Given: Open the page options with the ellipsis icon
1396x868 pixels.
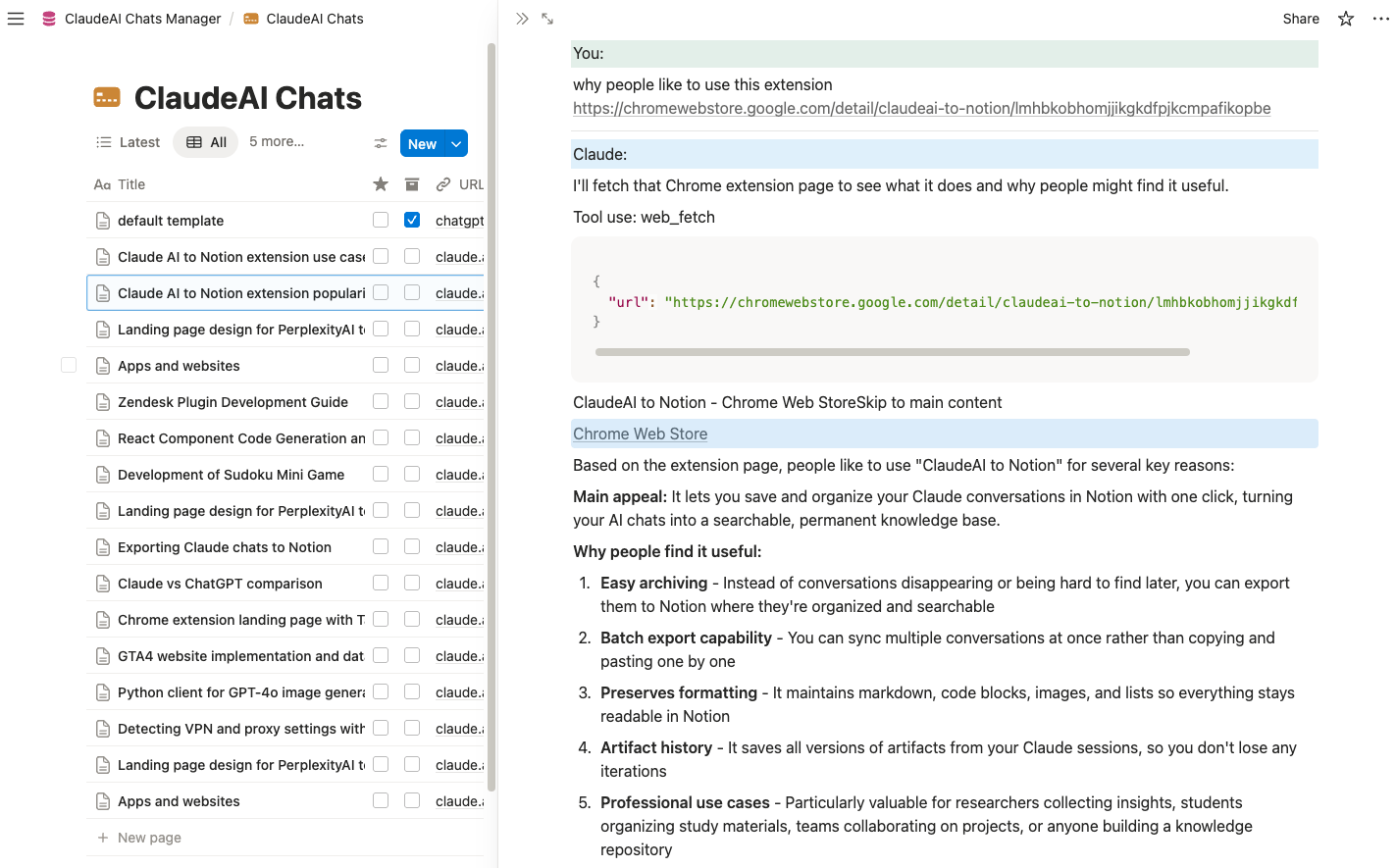Looking at the screenshot, I should pyautogui.click(x=1380, y=18).
